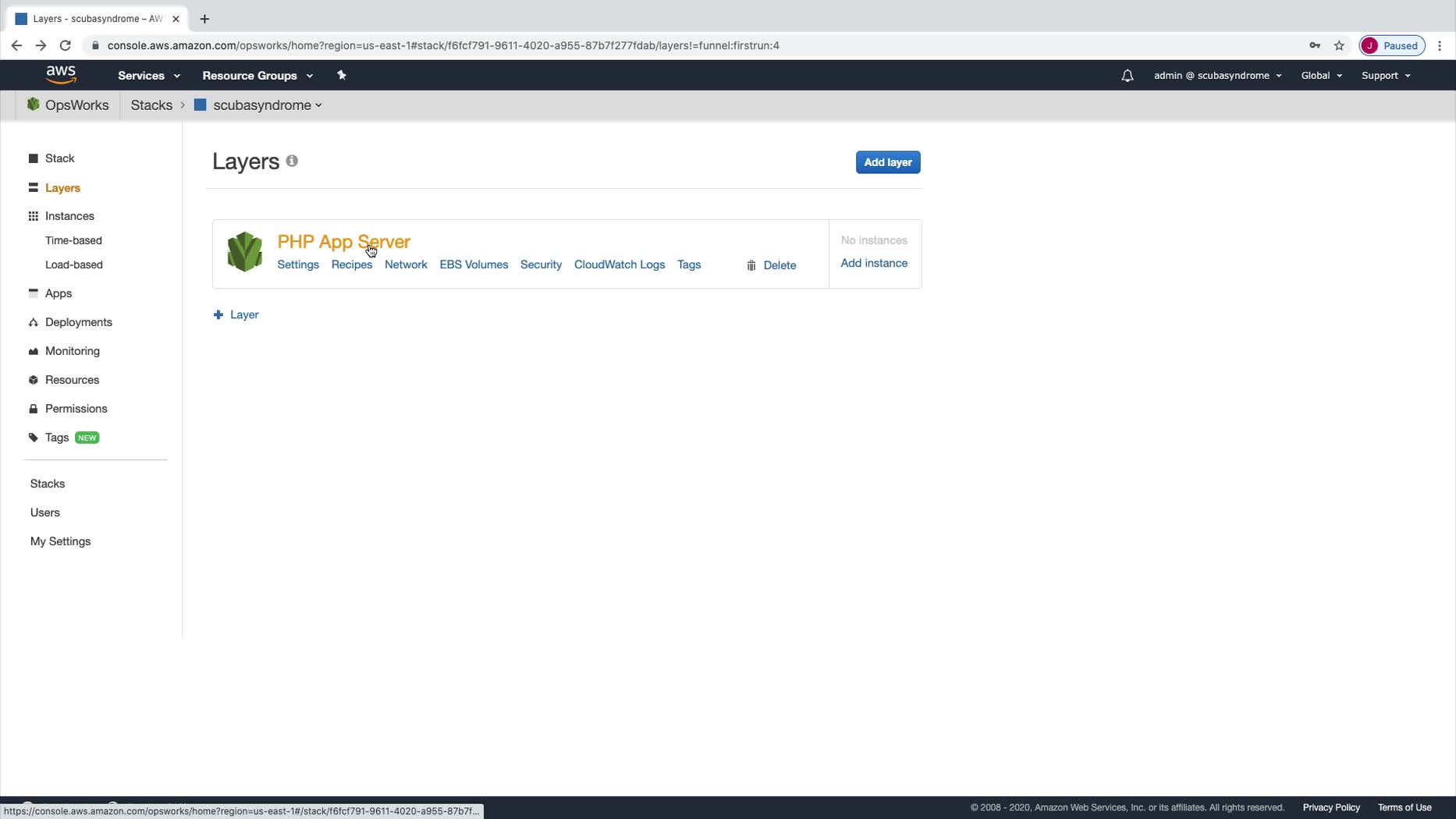1456x819 pixels.
Task: Open EBS Volumes for the layer
Action: tap(474, 264)
